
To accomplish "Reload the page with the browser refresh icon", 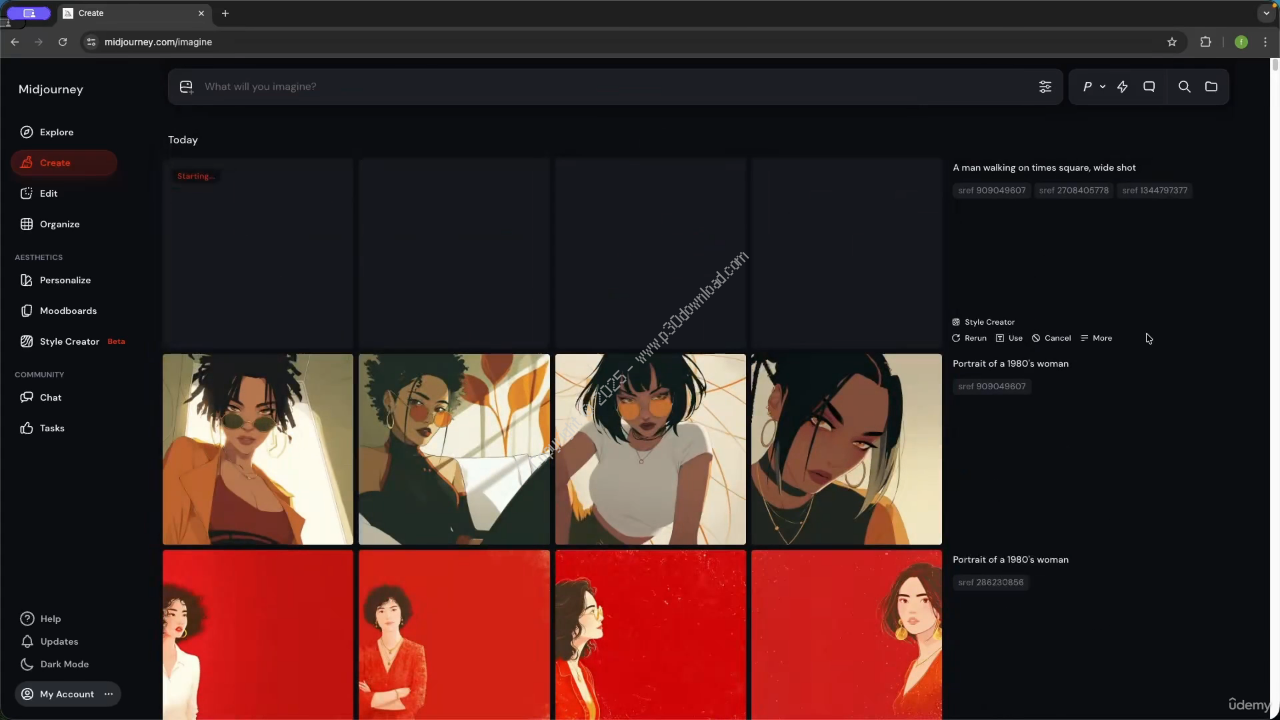I will [63, 42].
